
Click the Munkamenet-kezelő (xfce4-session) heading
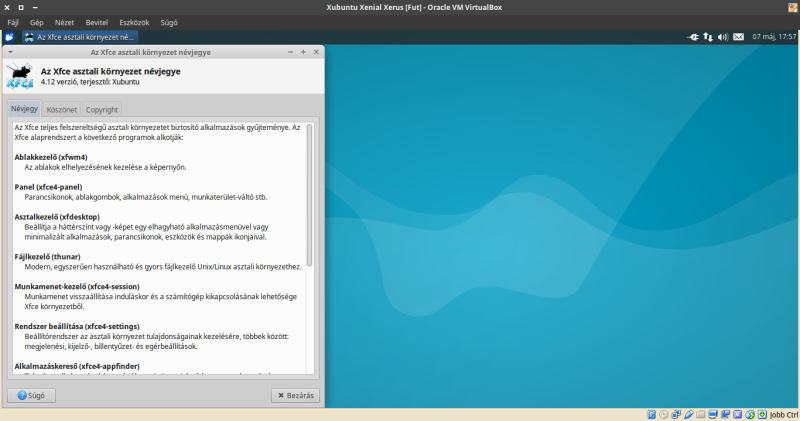pyautogui.click(x=77, y=286)
